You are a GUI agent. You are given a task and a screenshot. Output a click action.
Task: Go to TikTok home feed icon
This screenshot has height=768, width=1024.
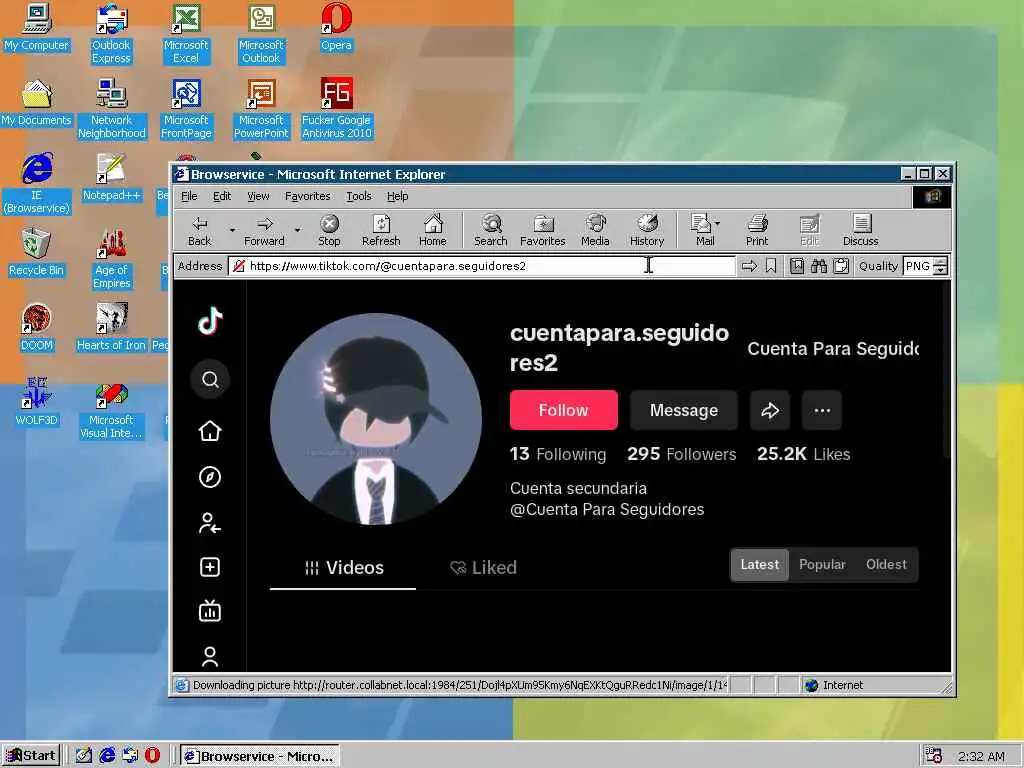[x=210, y=431]
